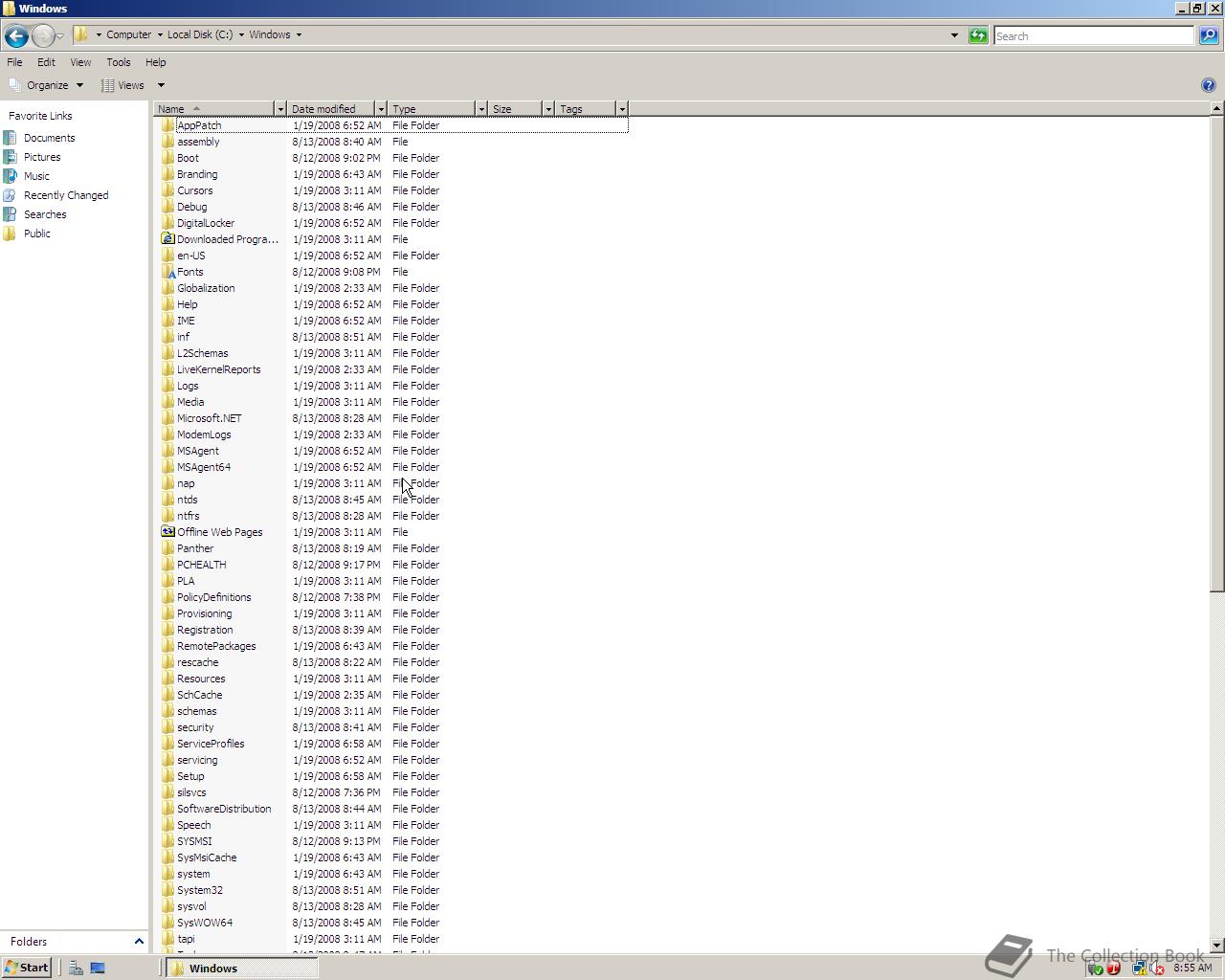1225x980 pixels.
Task: Select the Downloaded Program Files icon
Action: (167, 239)
